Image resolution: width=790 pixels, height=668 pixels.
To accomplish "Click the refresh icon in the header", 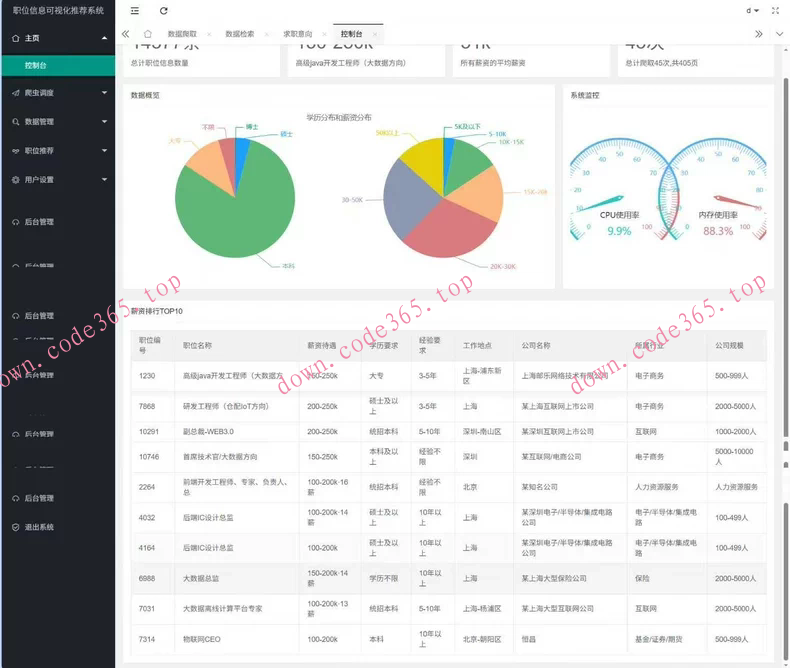I will 164,10.
